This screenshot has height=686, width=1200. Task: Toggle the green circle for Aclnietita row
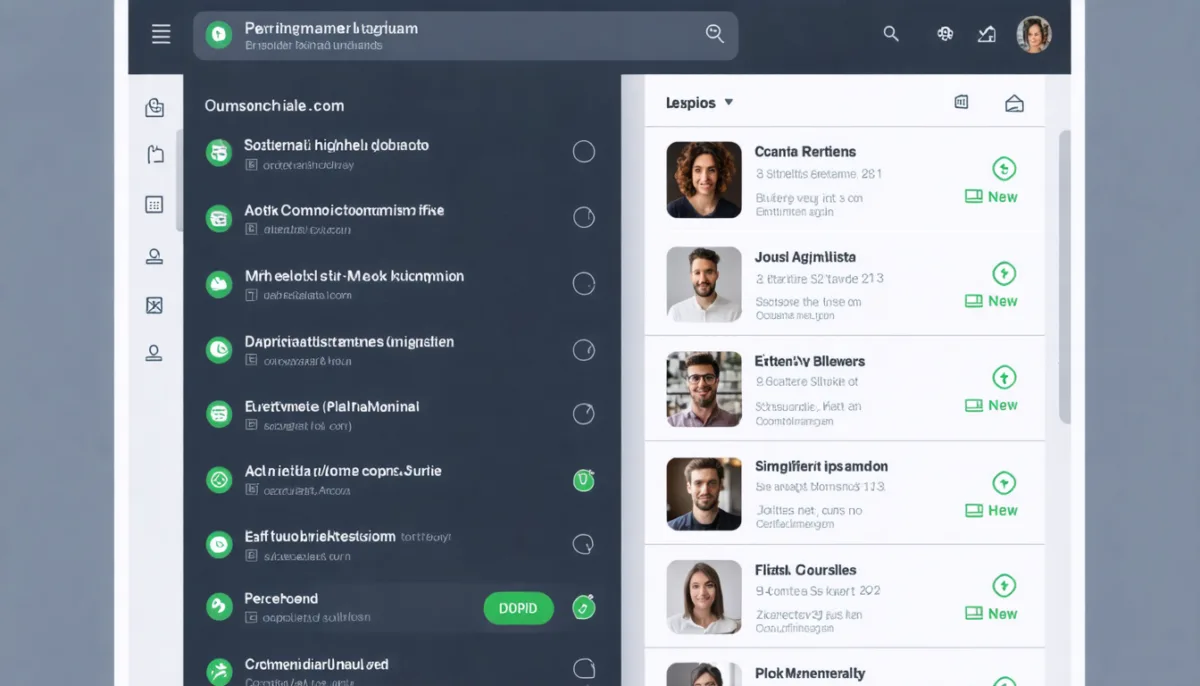pos(584,480)
